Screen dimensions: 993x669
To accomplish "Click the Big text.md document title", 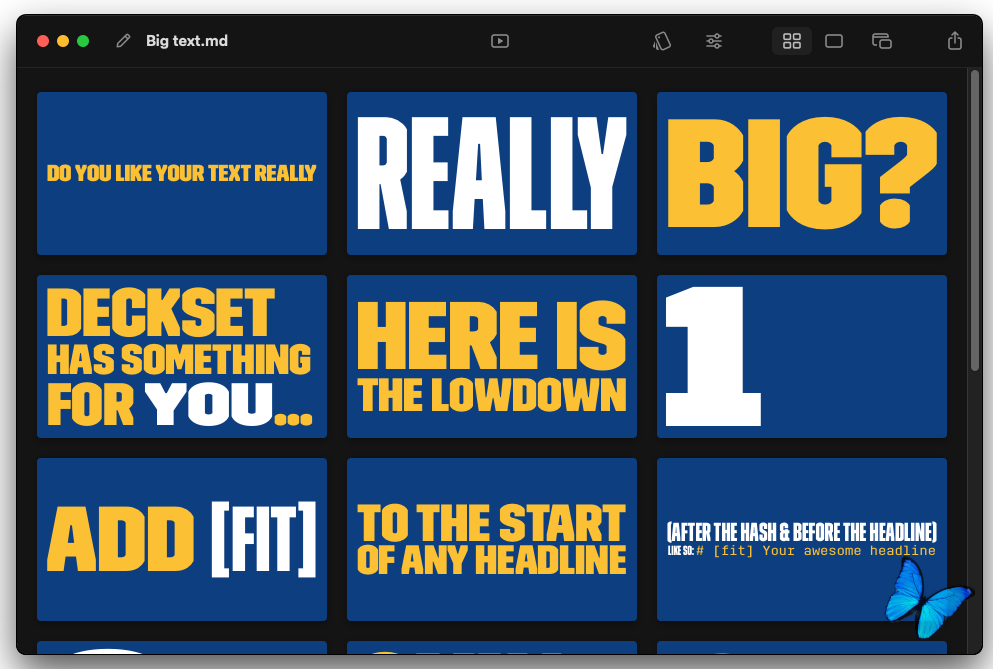I will point(187,41).
